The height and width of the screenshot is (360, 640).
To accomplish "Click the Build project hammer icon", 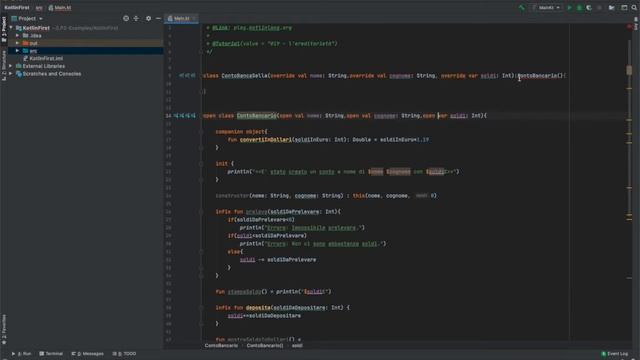I will (x=522, y=7).
